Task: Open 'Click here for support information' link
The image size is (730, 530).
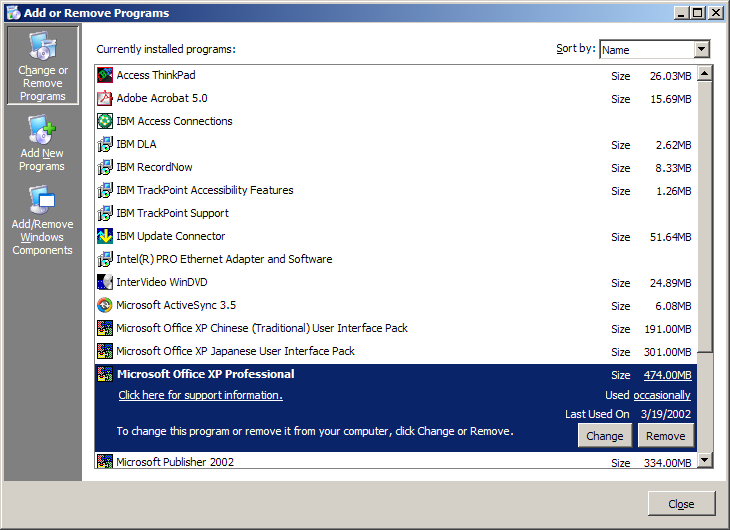Action: pos(200,395)
